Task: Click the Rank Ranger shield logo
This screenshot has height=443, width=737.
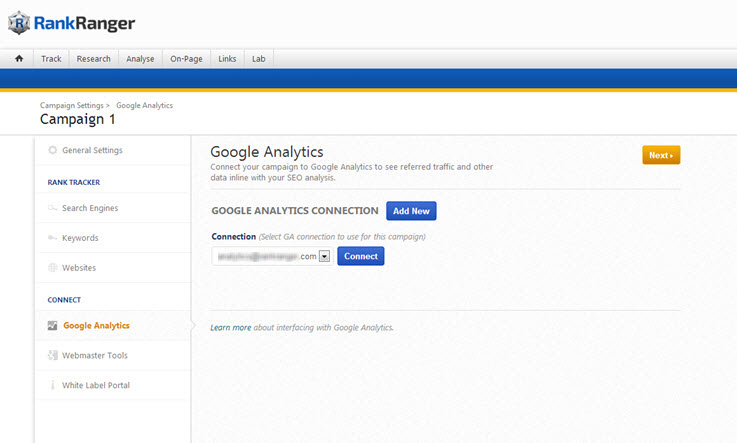Action: [x=19, y=23]
